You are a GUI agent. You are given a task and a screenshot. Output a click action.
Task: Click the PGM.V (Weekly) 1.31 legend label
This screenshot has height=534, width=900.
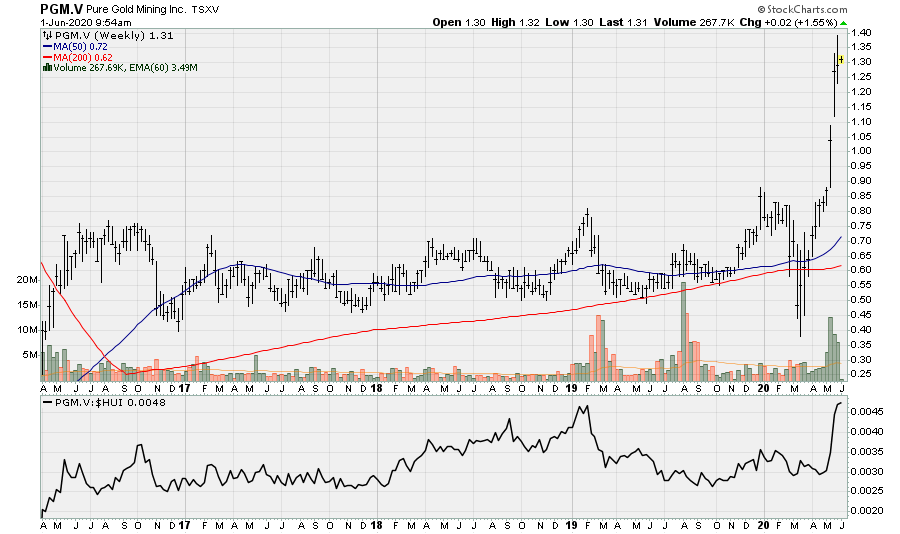[x=114, y=36]
